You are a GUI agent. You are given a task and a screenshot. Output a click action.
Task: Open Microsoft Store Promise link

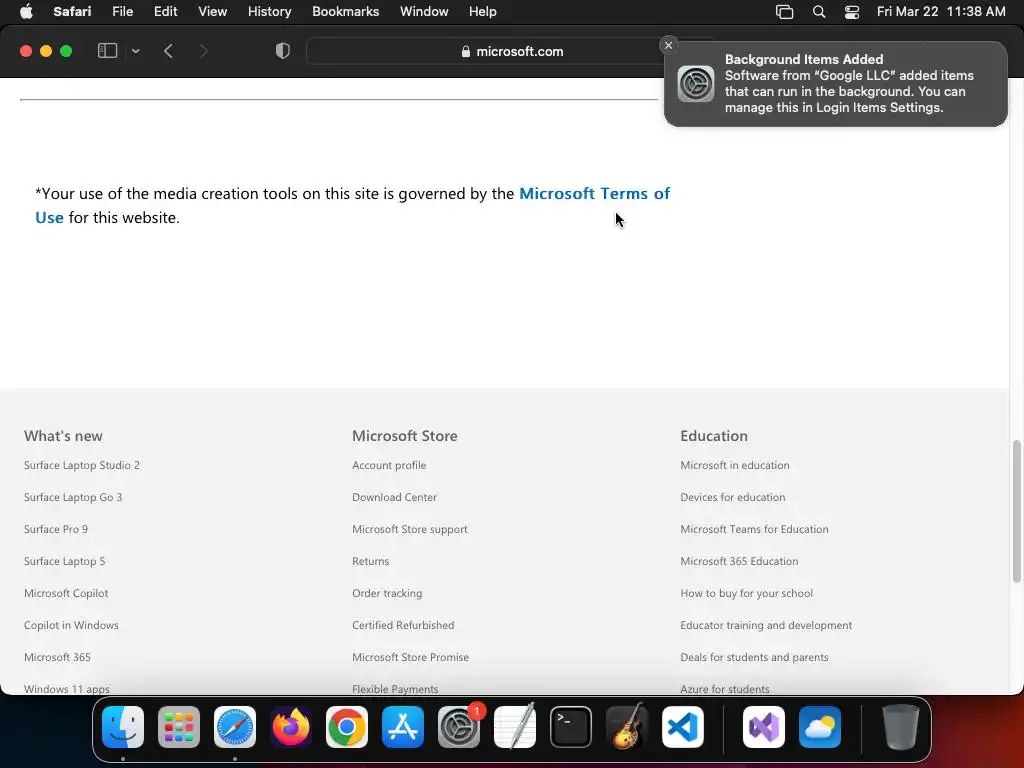tap(410, 657)
